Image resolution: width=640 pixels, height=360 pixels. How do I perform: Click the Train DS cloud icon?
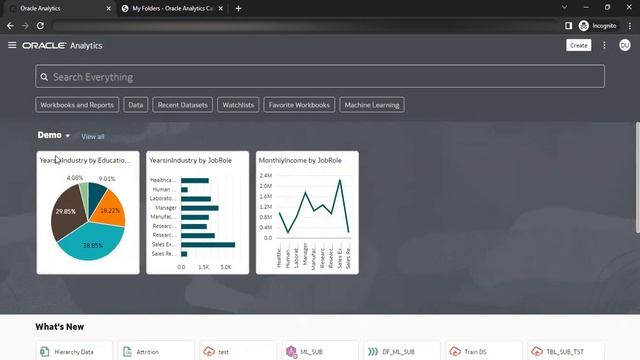point(455,351)
